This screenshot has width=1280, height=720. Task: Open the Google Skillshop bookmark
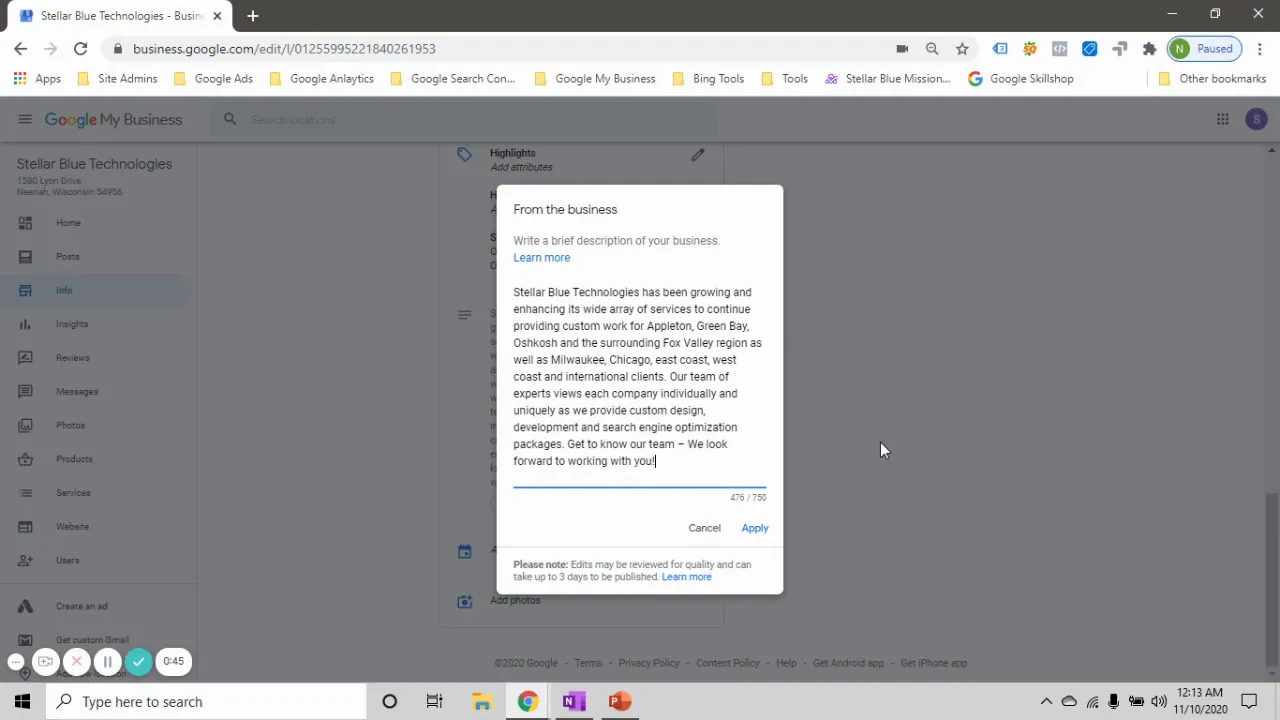[x=1021, y=78]
